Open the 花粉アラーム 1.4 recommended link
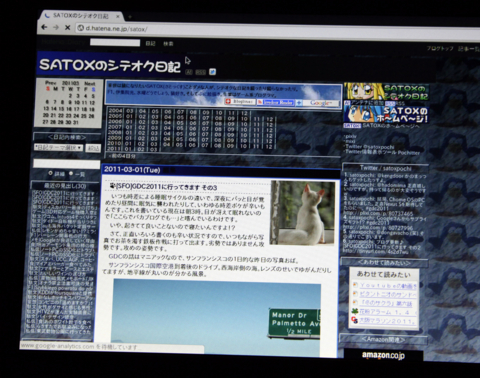Screen dimensions: 480x378 tap(387, 312)
